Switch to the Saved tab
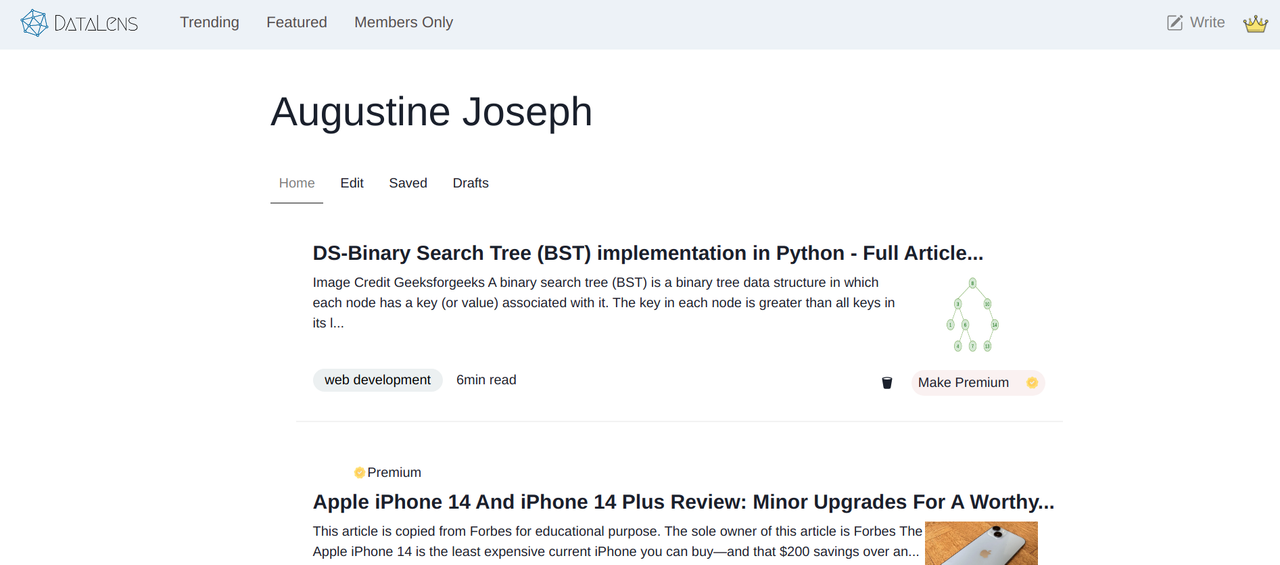This screenshot has height=565, width=1280. pyautogui.click(x=408, y=183)
